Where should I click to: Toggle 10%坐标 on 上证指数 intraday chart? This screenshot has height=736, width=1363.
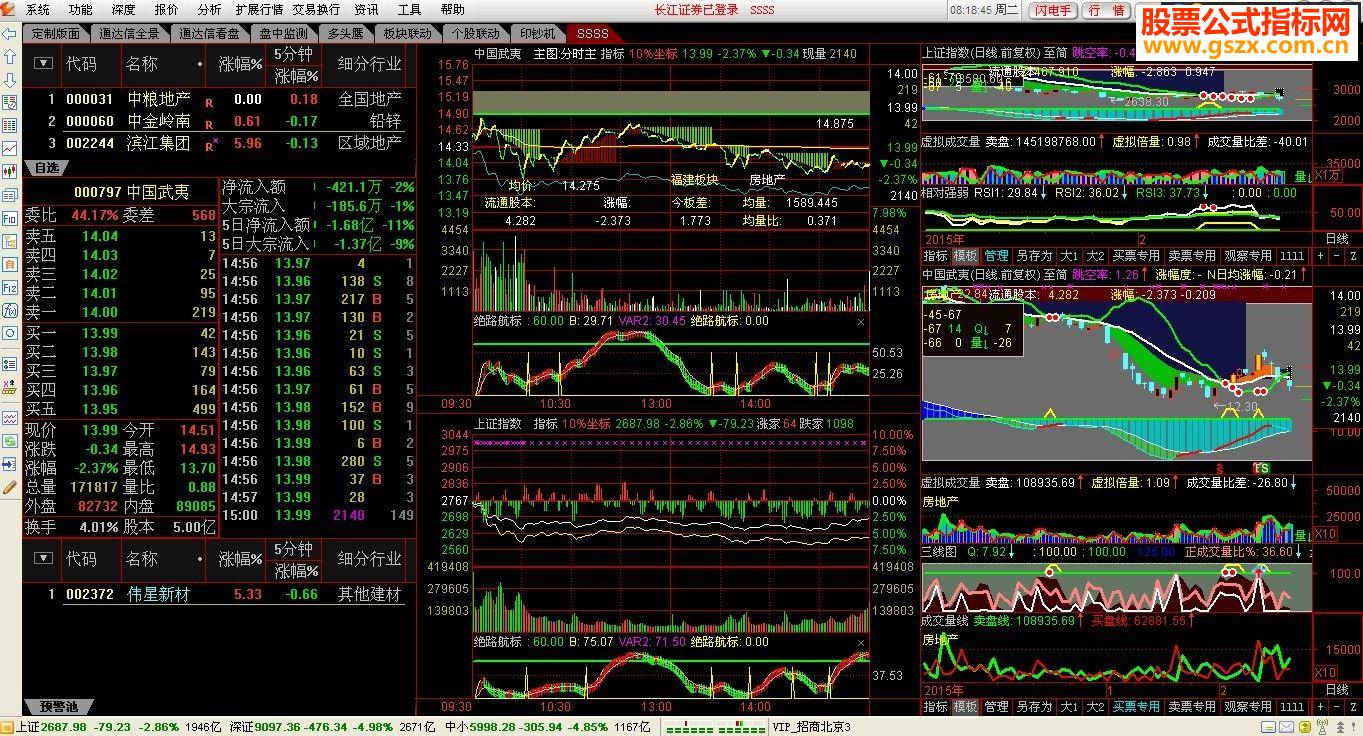[586, 424]
